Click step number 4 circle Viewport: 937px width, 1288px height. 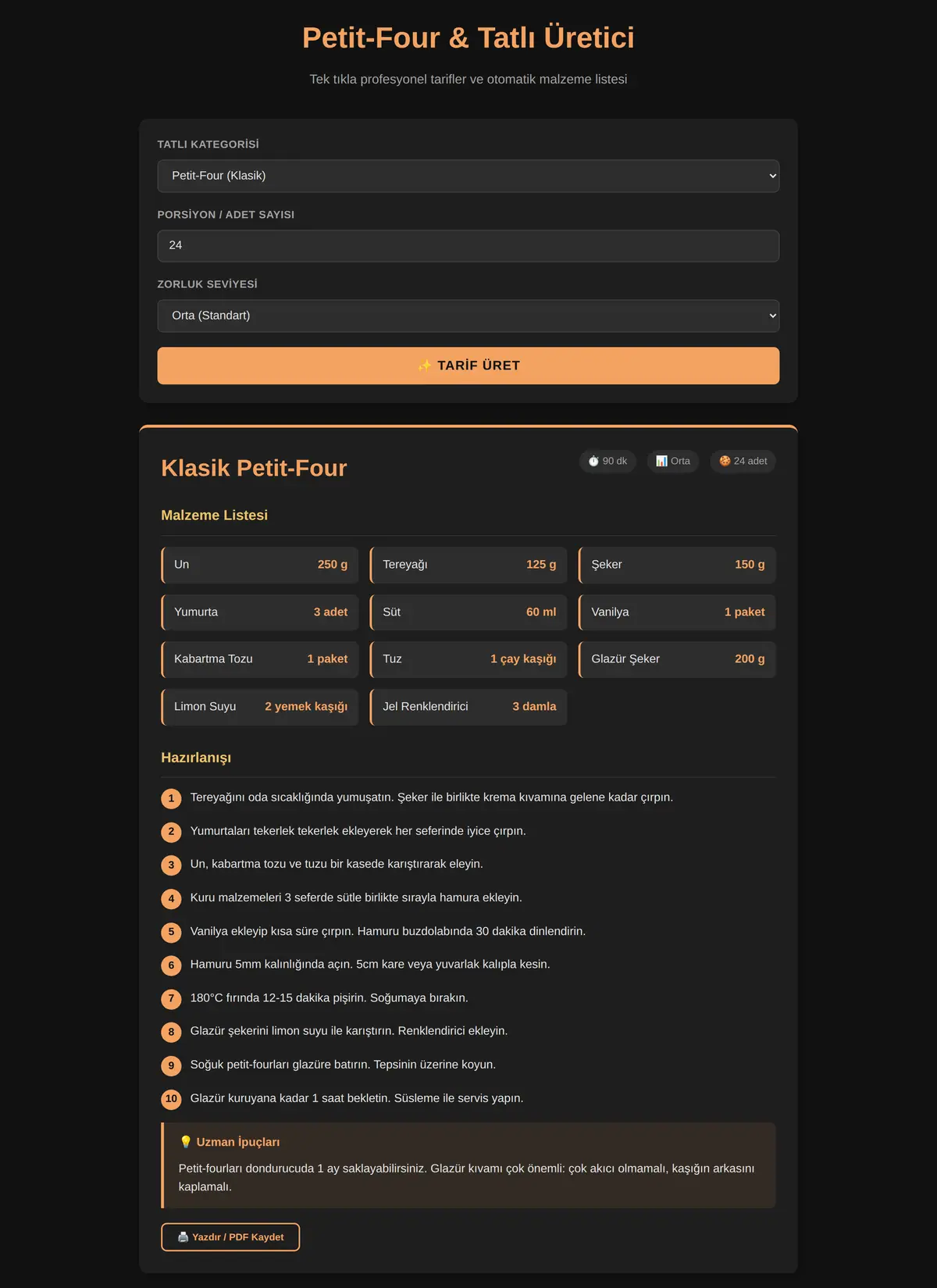pyautogui.click(x=171, y=899)
